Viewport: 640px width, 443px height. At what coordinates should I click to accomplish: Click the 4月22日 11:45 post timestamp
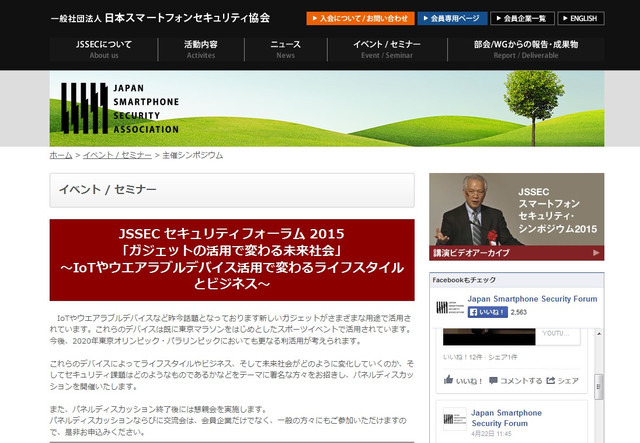click(x=491, y=434)
